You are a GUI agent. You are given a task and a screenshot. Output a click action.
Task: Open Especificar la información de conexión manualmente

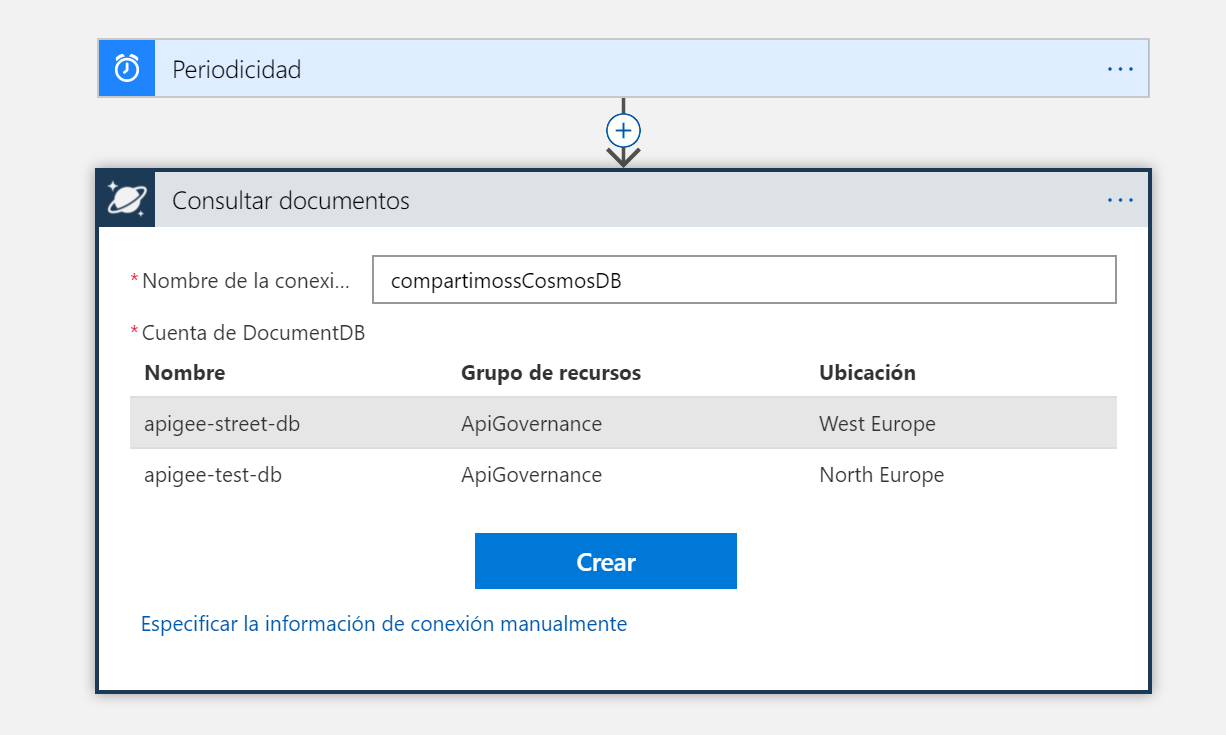click(383, 623)
